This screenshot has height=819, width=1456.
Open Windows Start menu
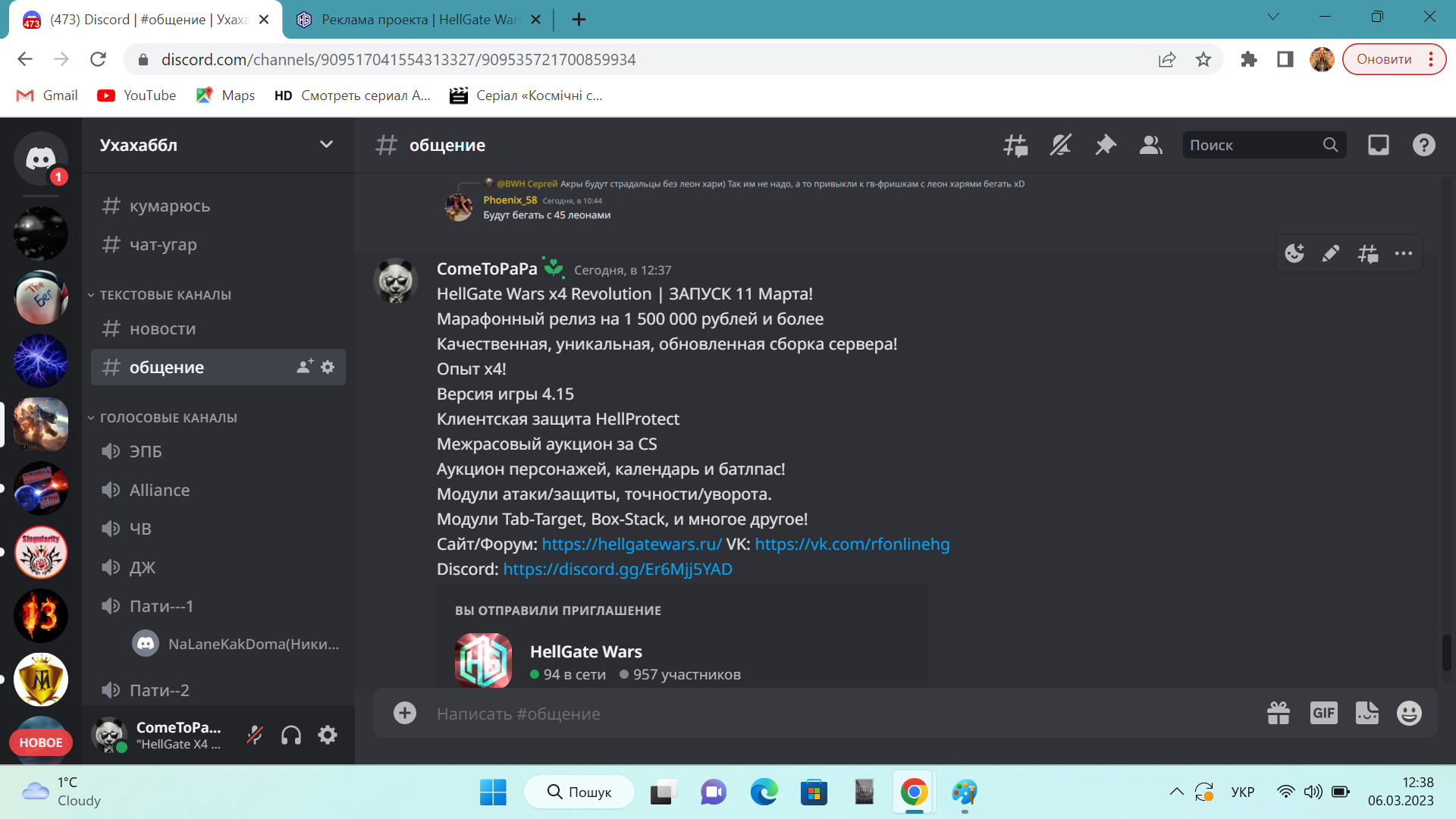[x=493, y=792]
